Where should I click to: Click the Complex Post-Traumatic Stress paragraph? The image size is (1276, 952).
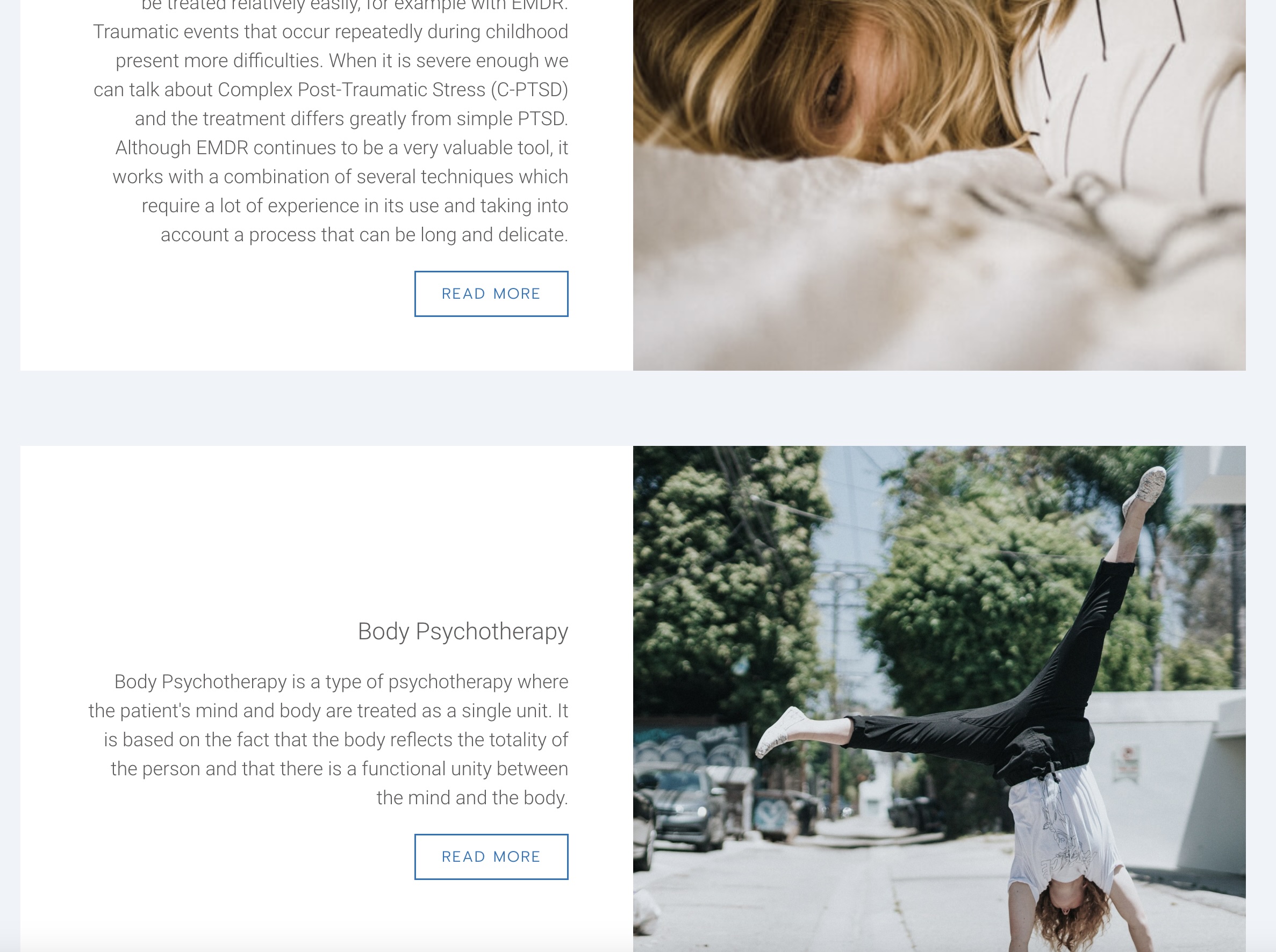click(331, 121)
